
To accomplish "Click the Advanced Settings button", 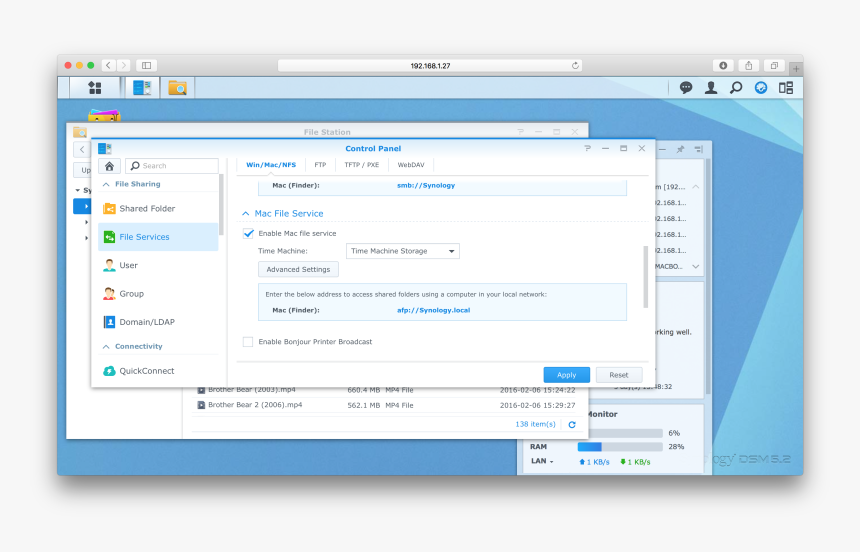I will click(298, 269).
